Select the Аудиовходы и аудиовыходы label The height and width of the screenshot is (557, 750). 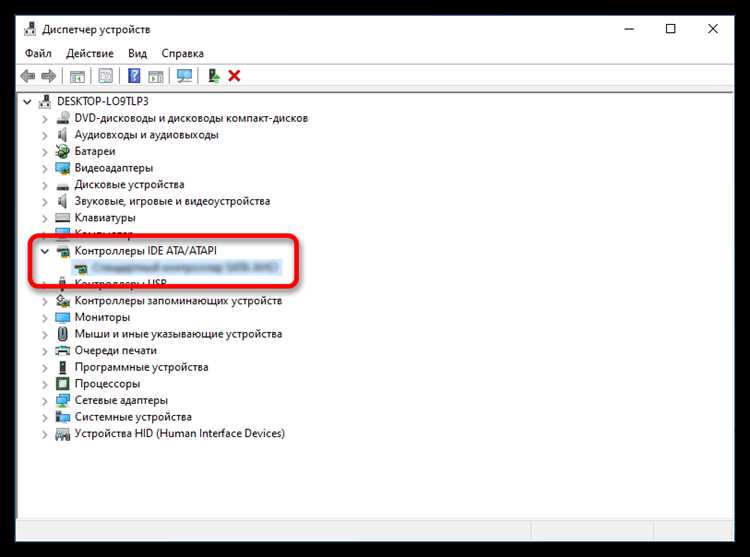[146, 135]
